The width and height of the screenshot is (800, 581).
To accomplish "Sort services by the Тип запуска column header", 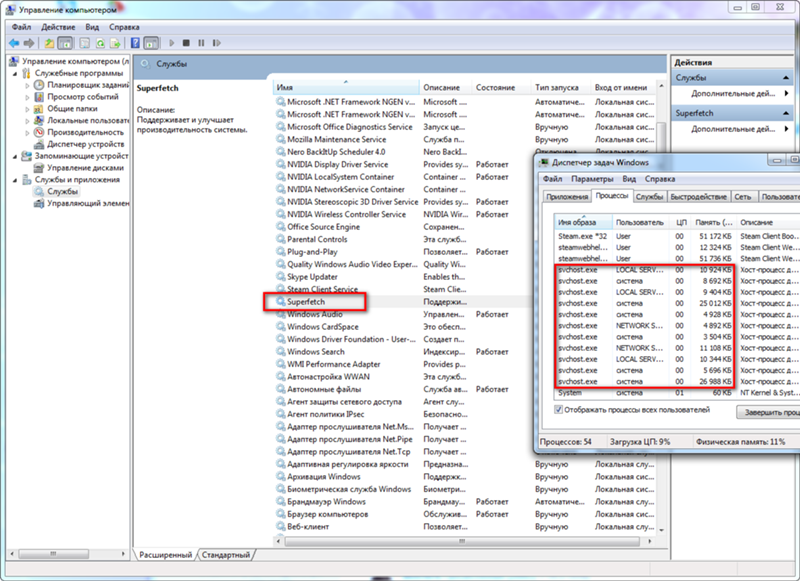I will point(560,88).
